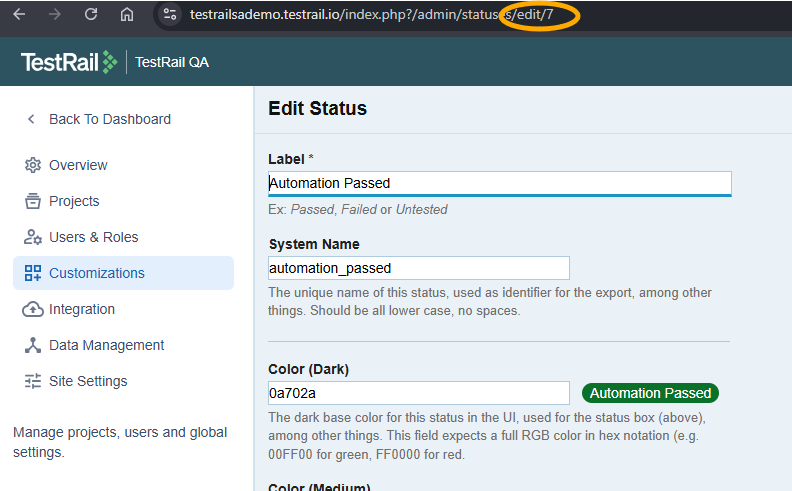The width and height of the screenshot is (792, 491).
Task: Click the Color (Dark) hex input
Action: pyautogui.click(x=418, y=393)
